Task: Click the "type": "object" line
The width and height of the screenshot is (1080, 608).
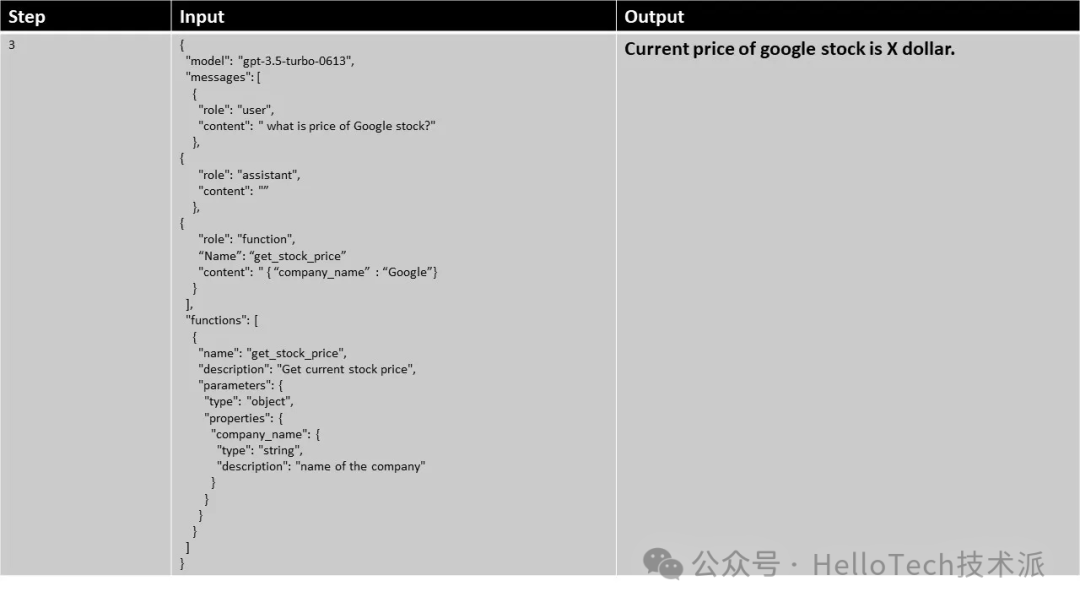Action: click(x=249, y=401)
